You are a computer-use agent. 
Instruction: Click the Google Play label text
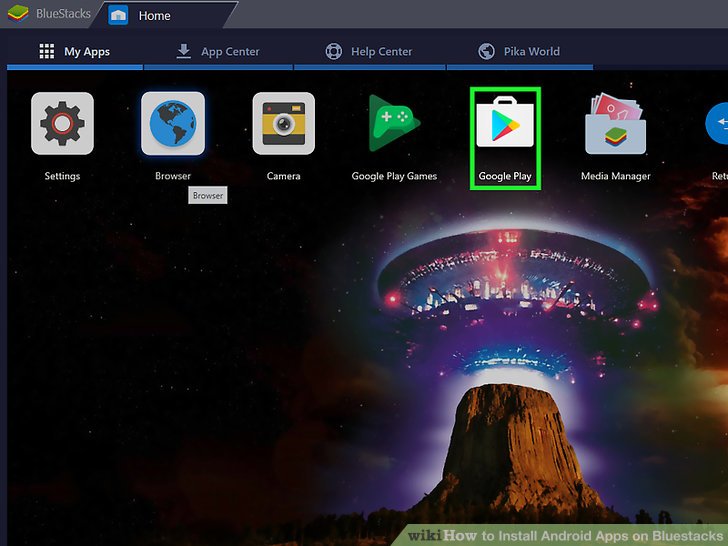coord(505,176)
